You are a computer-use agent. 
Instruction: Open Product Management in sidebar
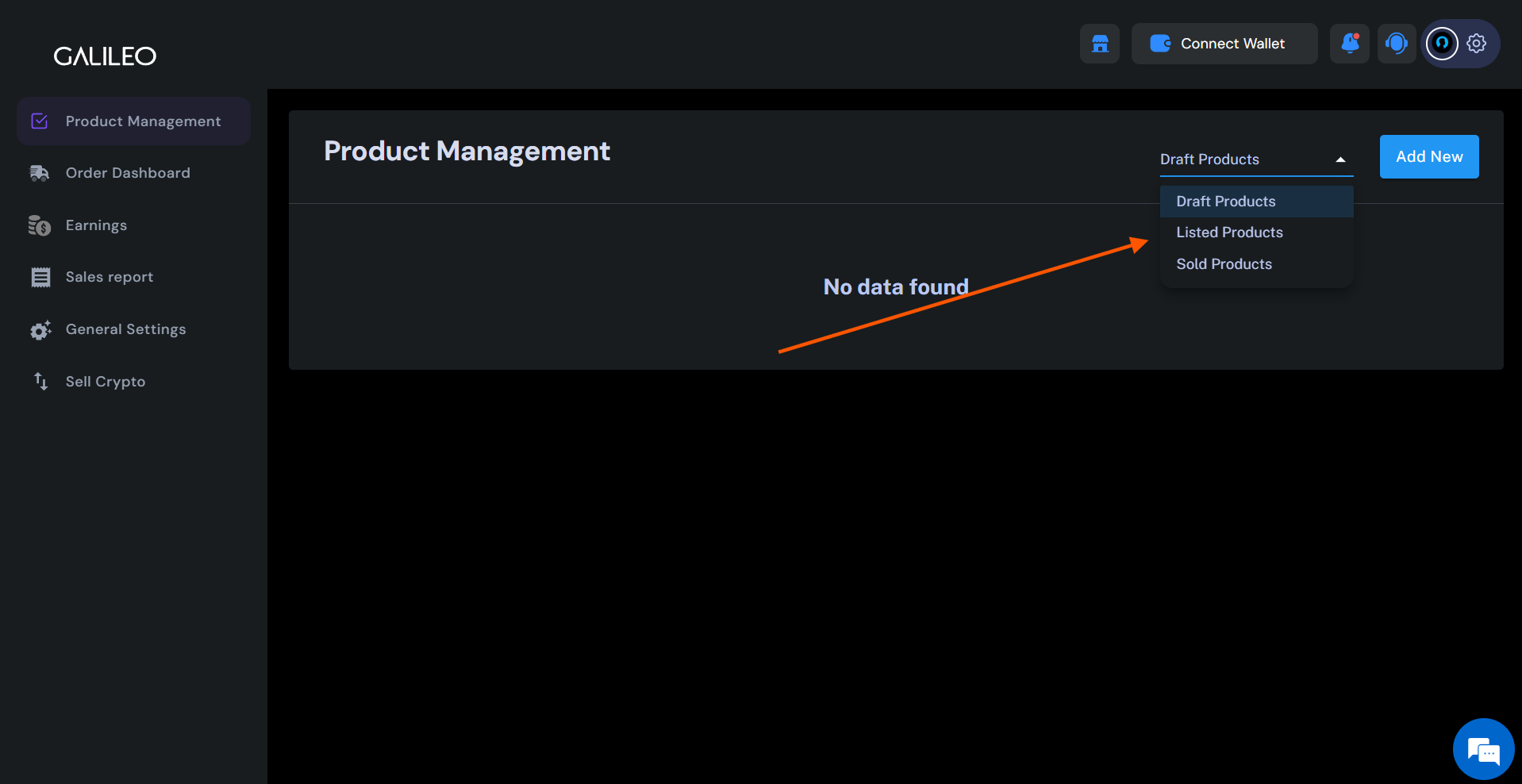[133, 121]
